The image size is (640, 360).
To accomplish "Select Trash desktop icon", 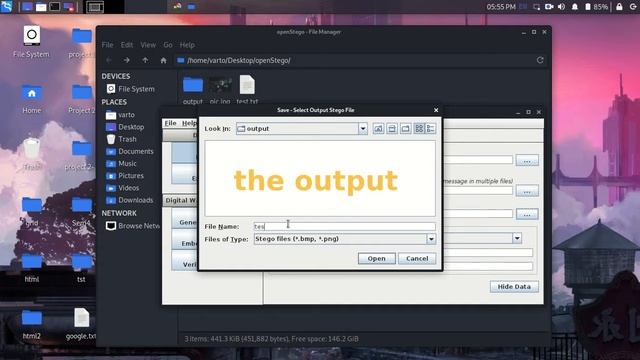I will [31, 154].
